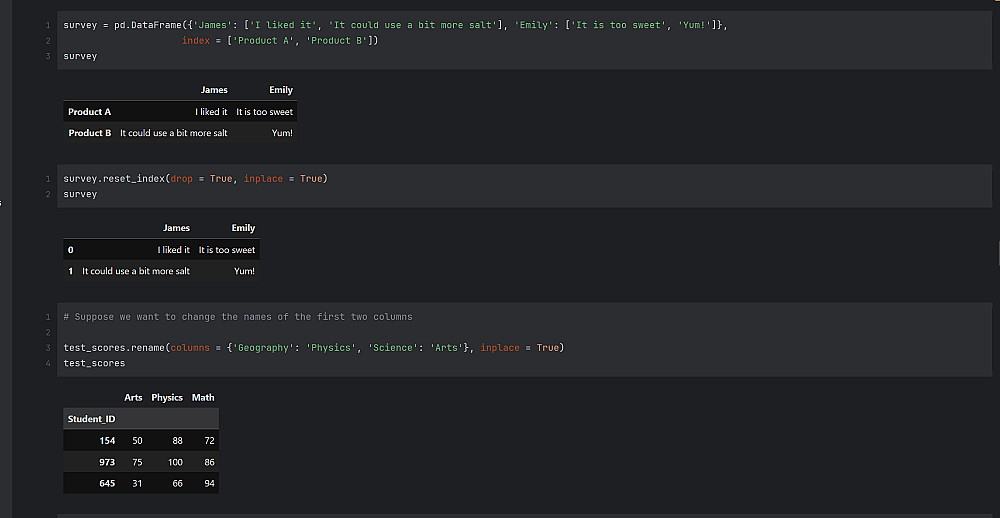
Task: Click 'I liked it' in the Product A row
Action: (211, 112)
